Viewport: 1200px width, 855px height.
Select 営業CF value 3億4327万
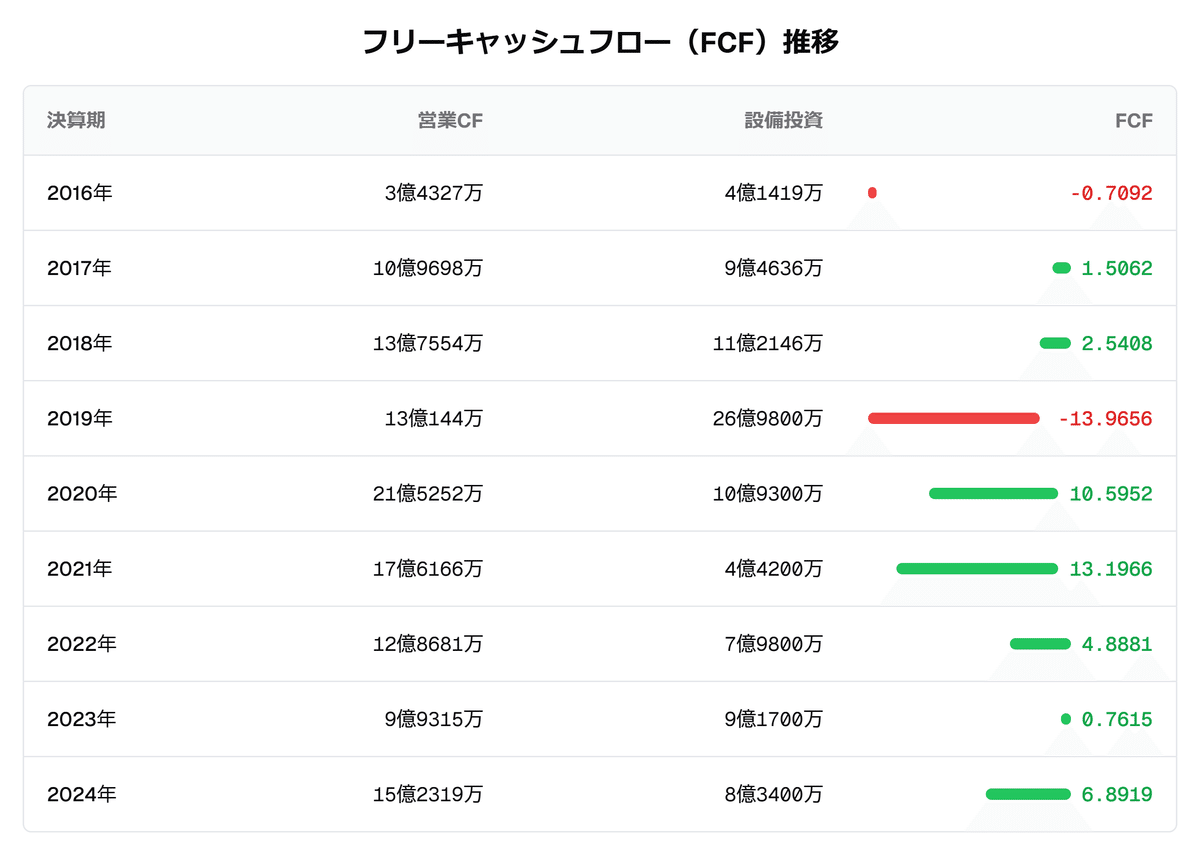(x=433, y=193)
